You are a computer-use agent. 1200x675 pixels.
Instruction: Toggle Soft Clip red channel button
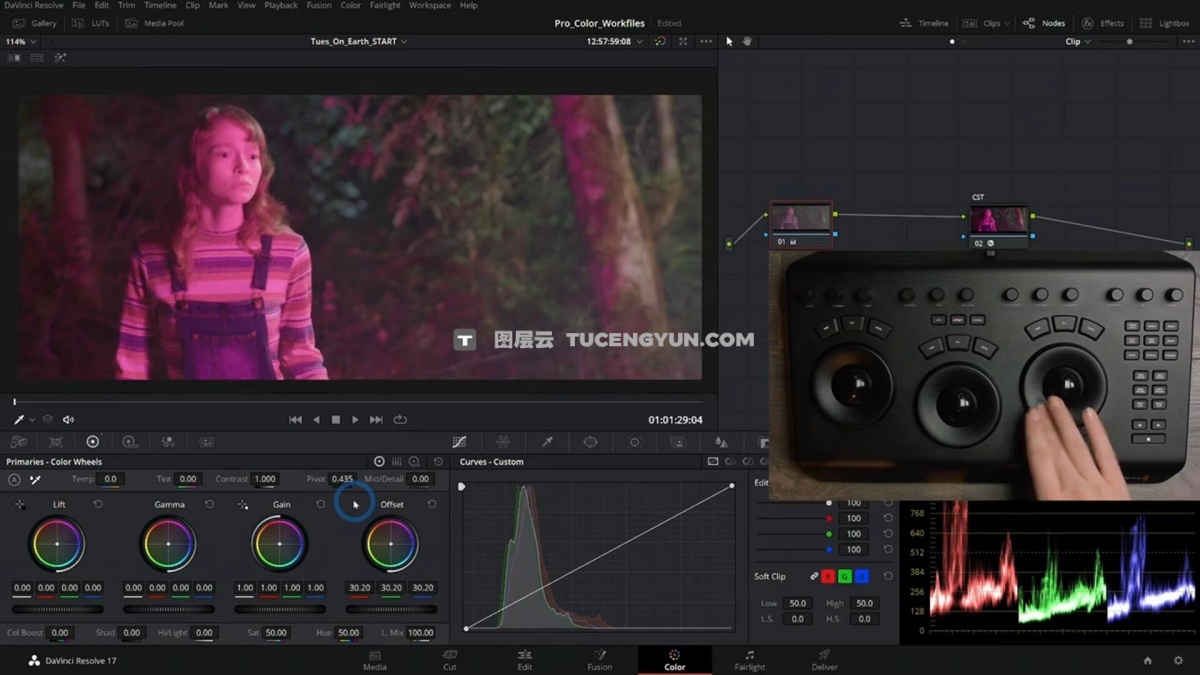[x=828, y=576]
